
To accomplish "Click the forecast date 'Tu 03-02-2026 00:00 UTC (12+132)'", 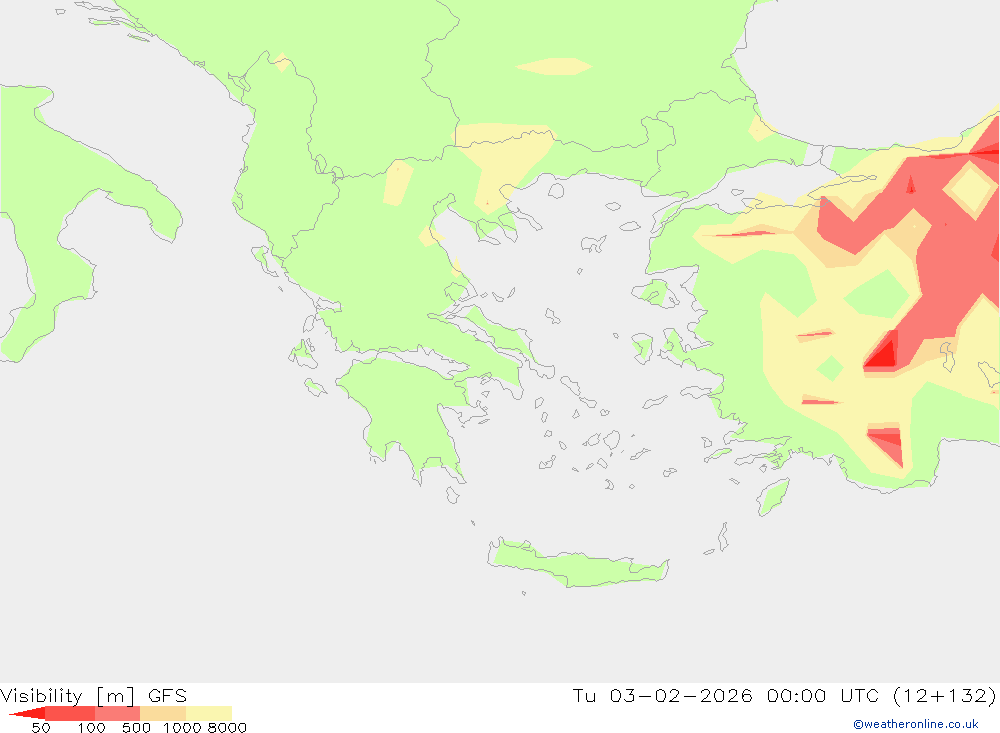I will (x=784, y=695).
